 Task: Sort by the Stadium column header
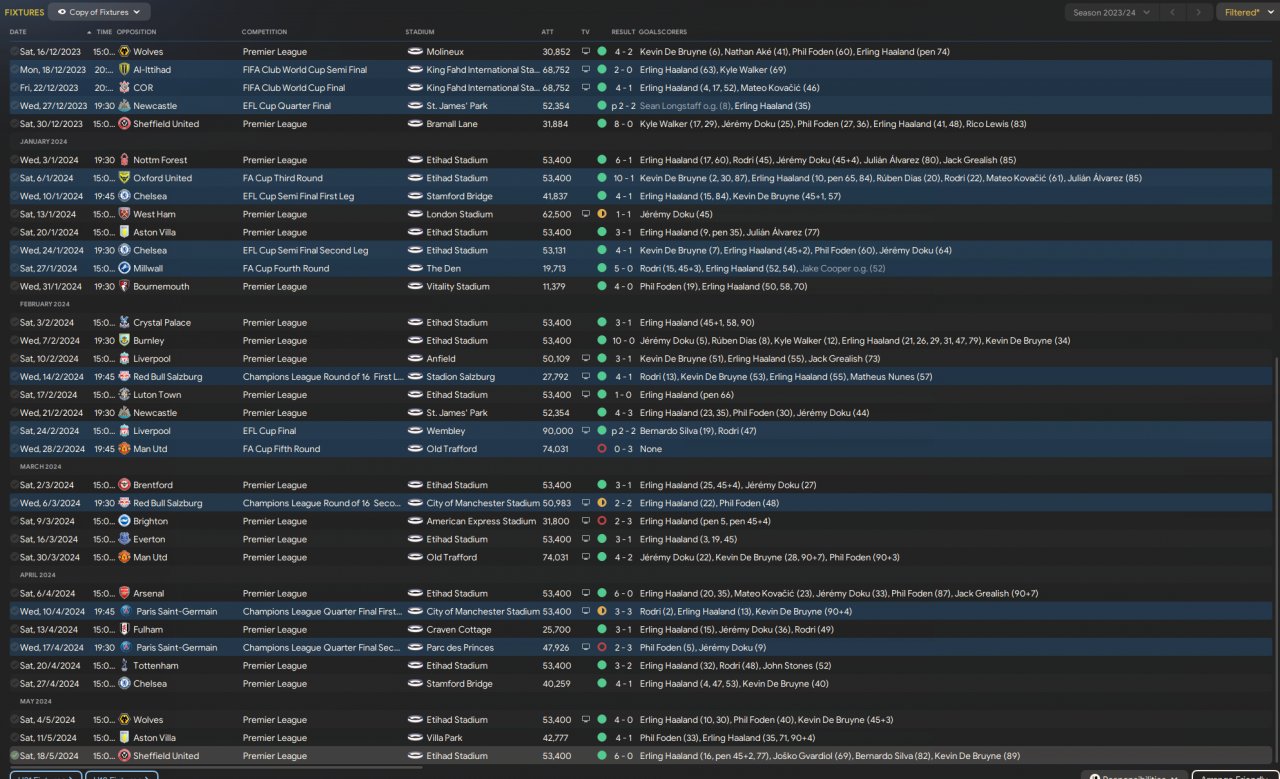pyautogui.click(x=420, y=32)
